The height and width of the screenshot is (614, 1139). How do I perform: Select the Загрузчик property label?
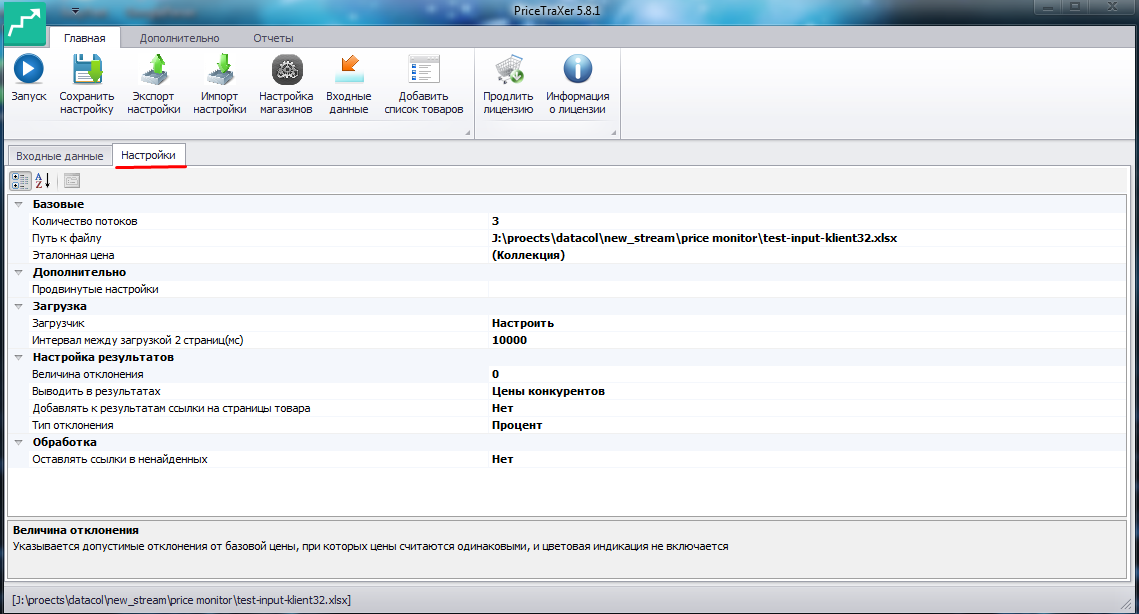[58, 323]
